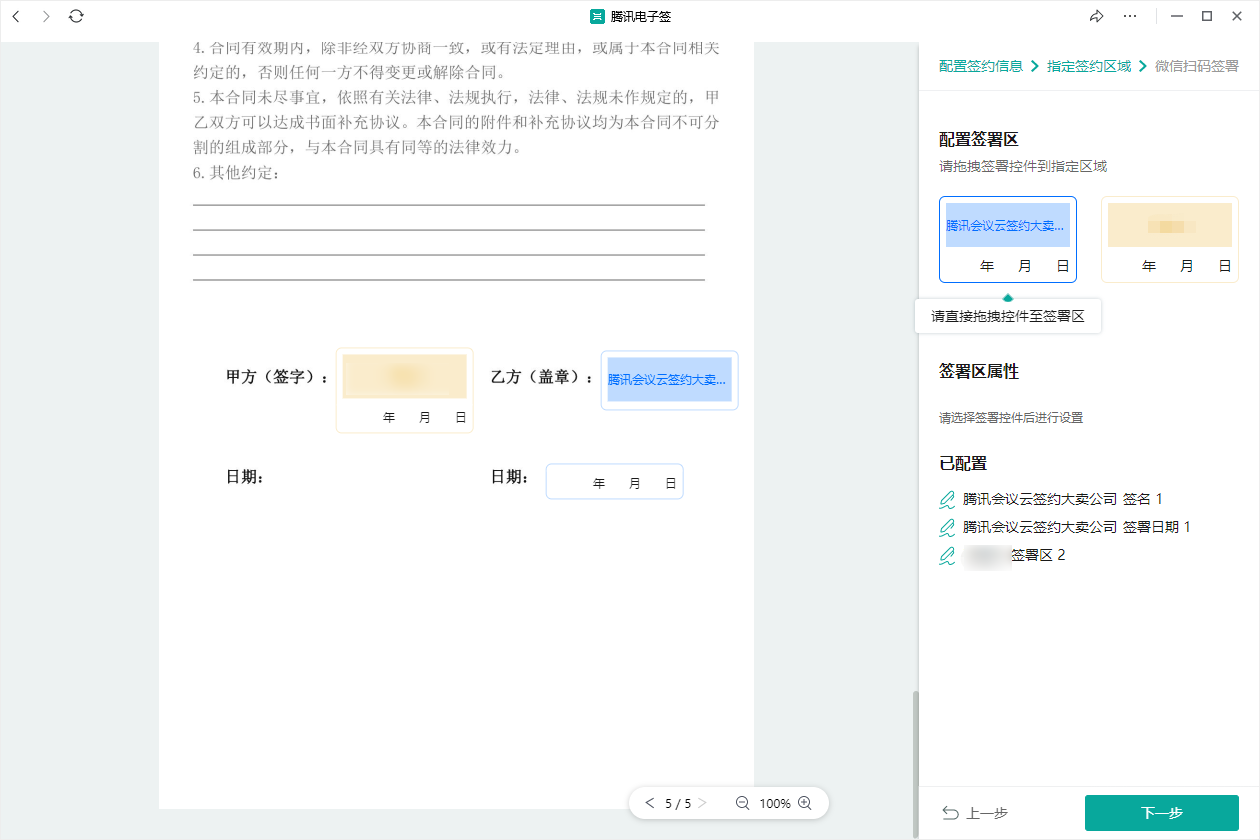Open the ellipsis more-options menu

pos(1130,16)
